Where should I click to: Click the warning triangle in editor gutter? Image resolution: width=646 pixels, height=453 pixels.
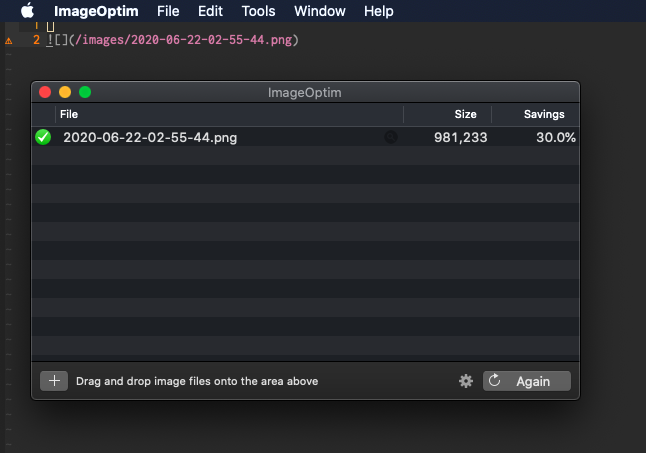pos(10,40)
